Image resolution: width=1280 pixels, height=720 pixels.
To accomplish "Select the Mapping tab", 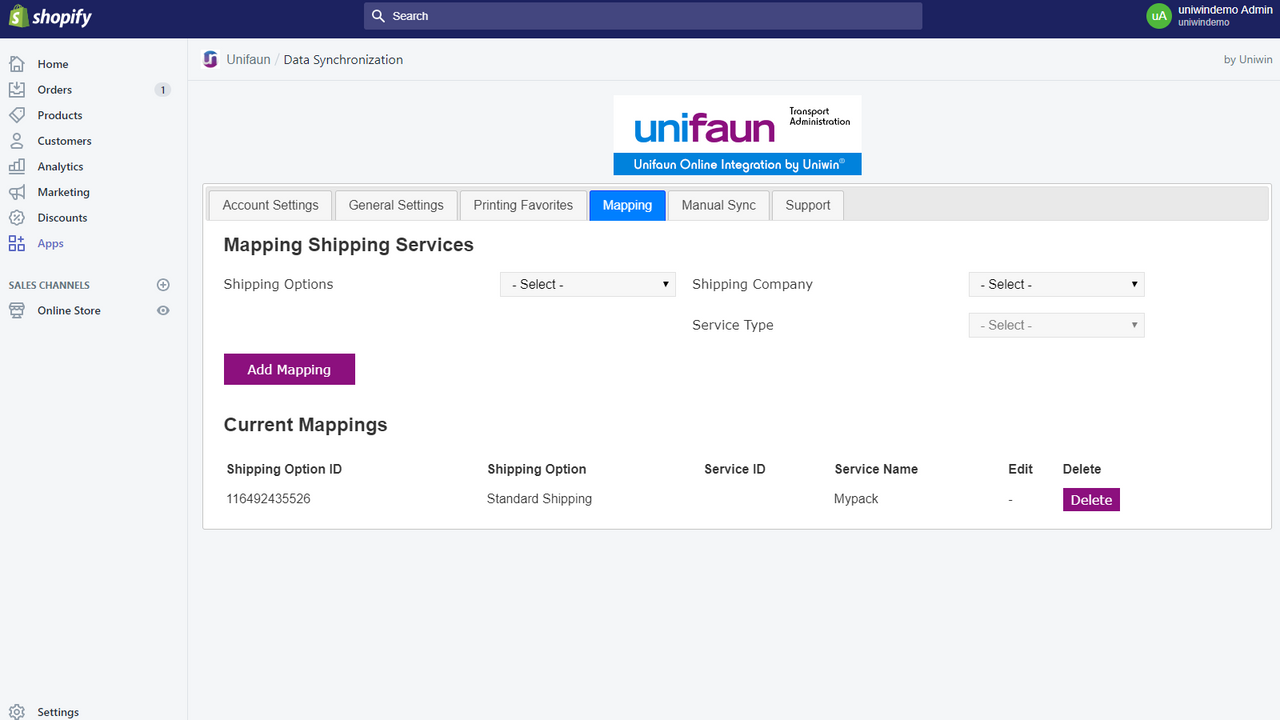I will point(627,205).
